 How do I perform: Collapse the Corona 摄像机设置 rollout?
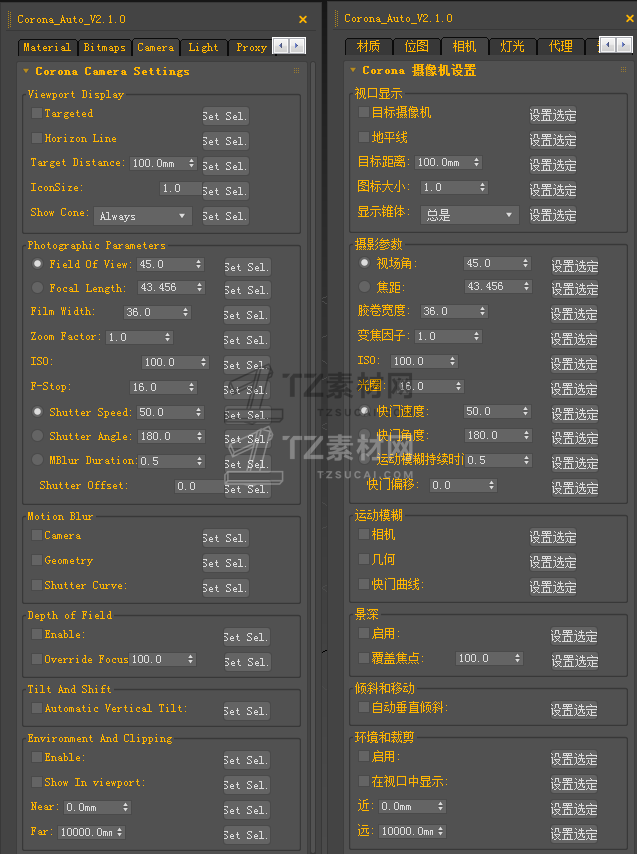point(353,70)
